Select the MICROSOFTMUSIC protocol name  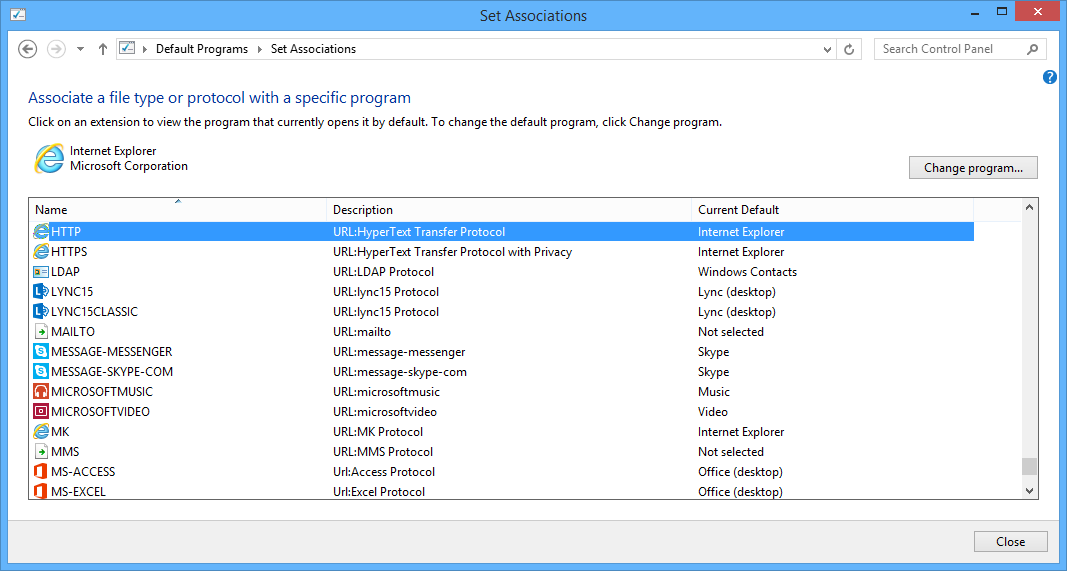point(102,391)
